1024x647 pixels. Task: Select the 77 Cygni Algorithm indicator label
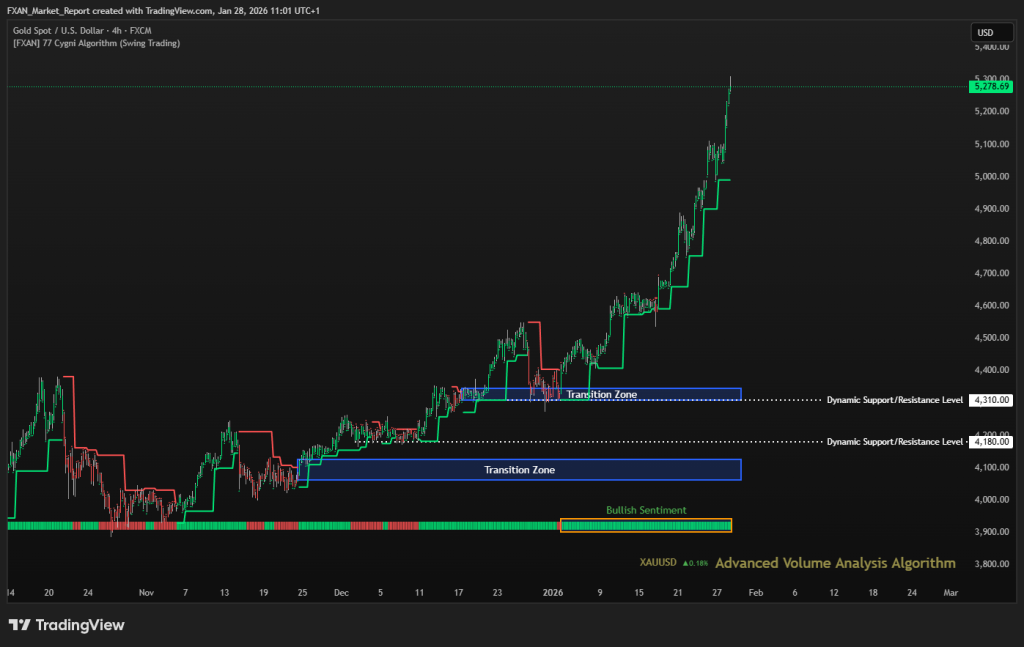tap(97, 43)
